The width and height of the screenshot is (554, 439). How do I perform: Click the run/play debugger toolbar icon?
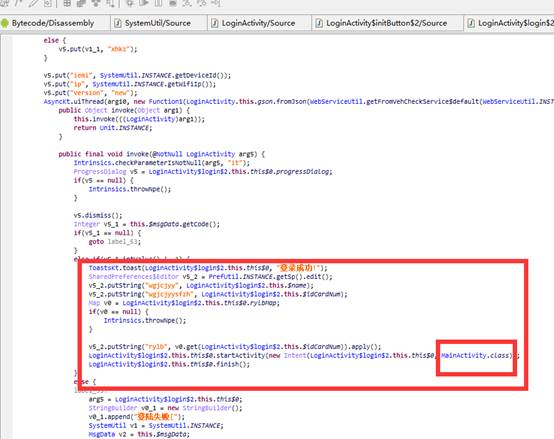click(x=143, y=3)
